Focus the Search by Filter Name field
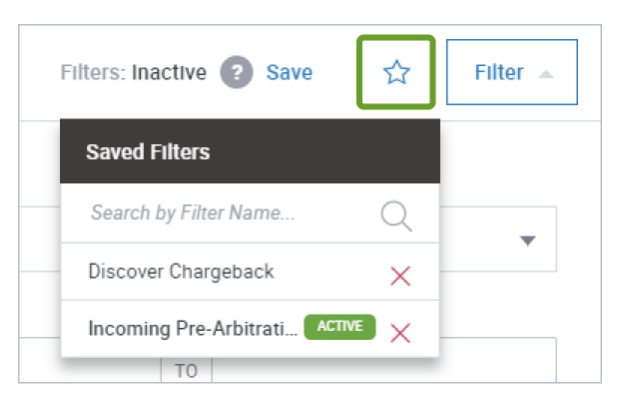Image resolution: width=630 pixels, height=402 pixels. 220,214
